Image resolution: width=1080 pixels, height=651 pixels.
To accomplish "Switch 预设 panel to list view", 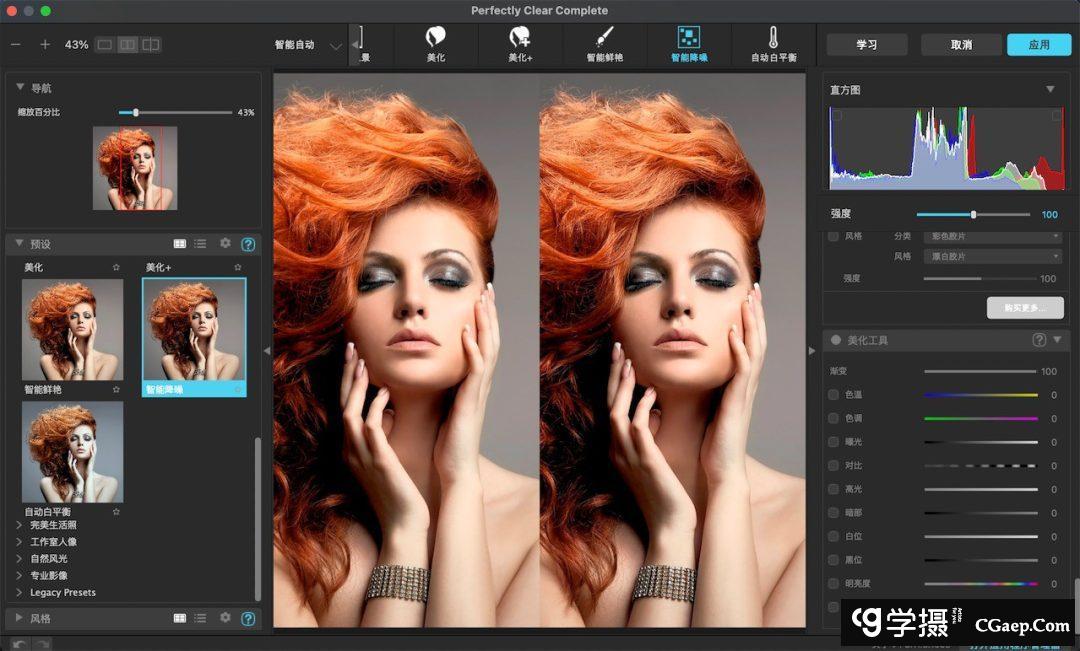I will pyautogui.click(x=200, y=243).
